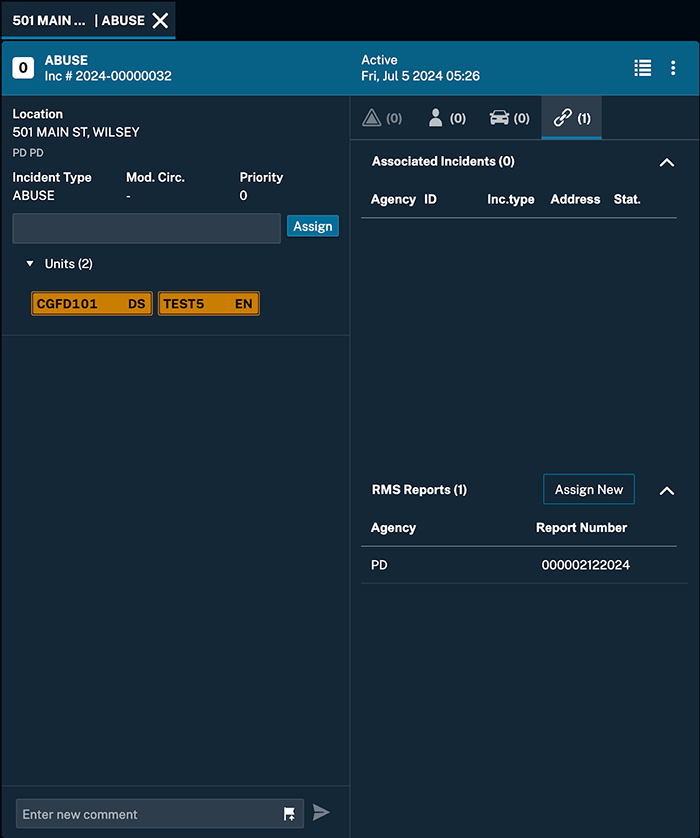Click the comment flag icon
Viewport: 700px width, 838px height.
(289, 814)
